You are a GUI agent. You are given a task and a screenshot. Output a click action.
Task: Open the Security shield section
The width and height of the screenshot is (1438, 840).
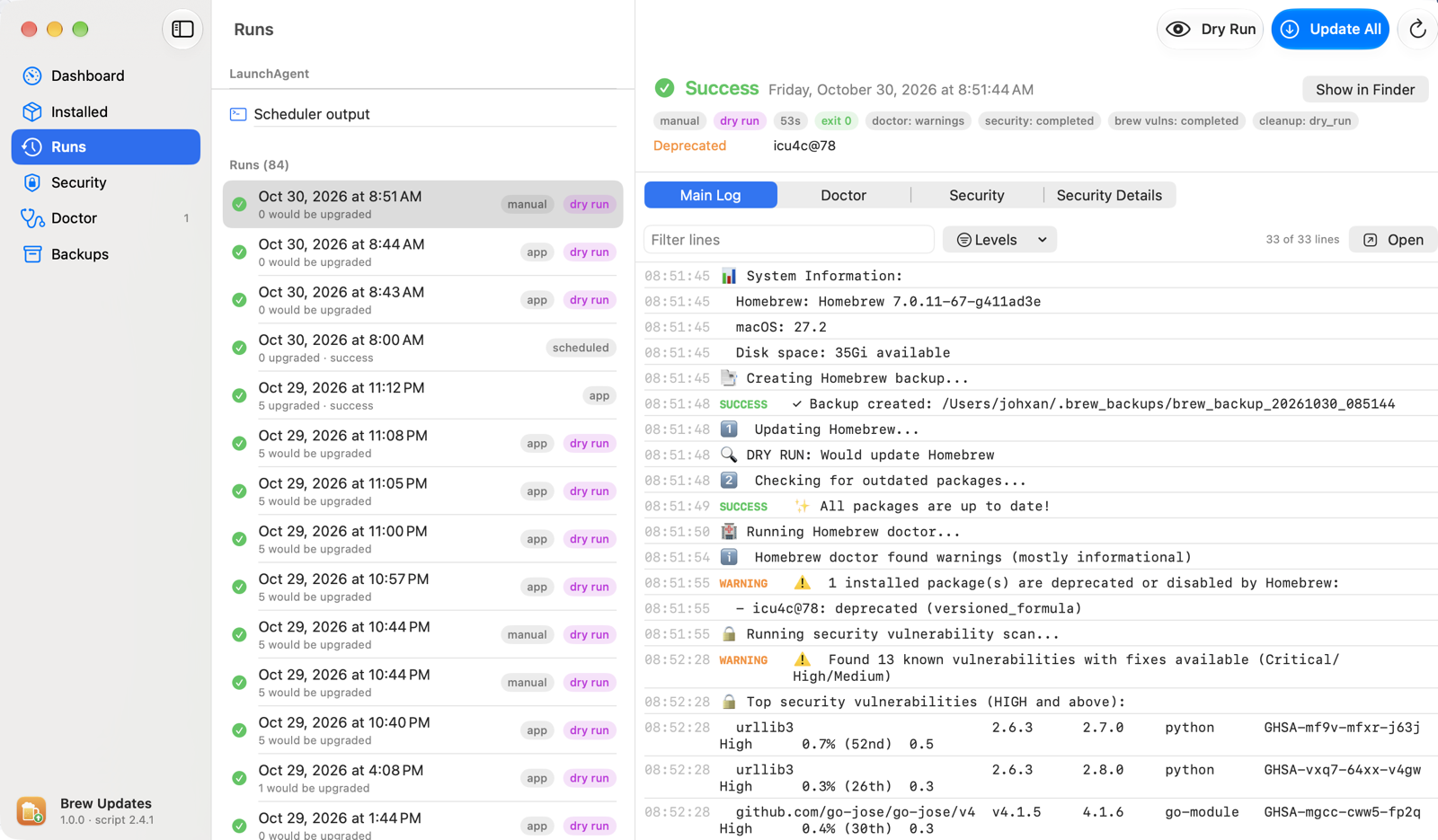pyautogui.click(x=106, y=182)
